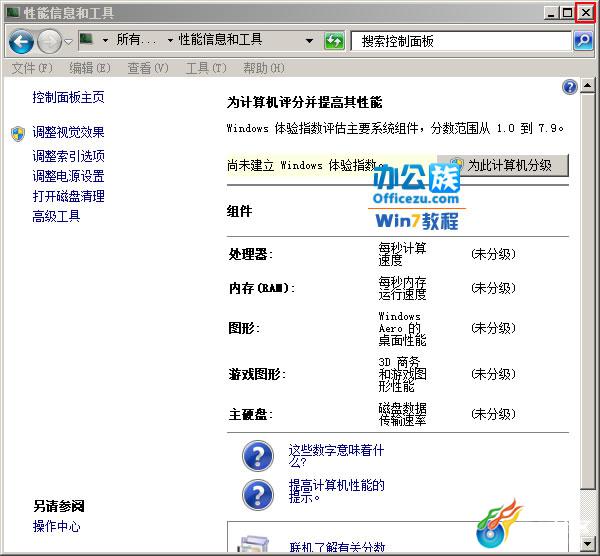This screenshot has height=556, width=600.
Task: Click the search magnifier button
Action: 583,41
